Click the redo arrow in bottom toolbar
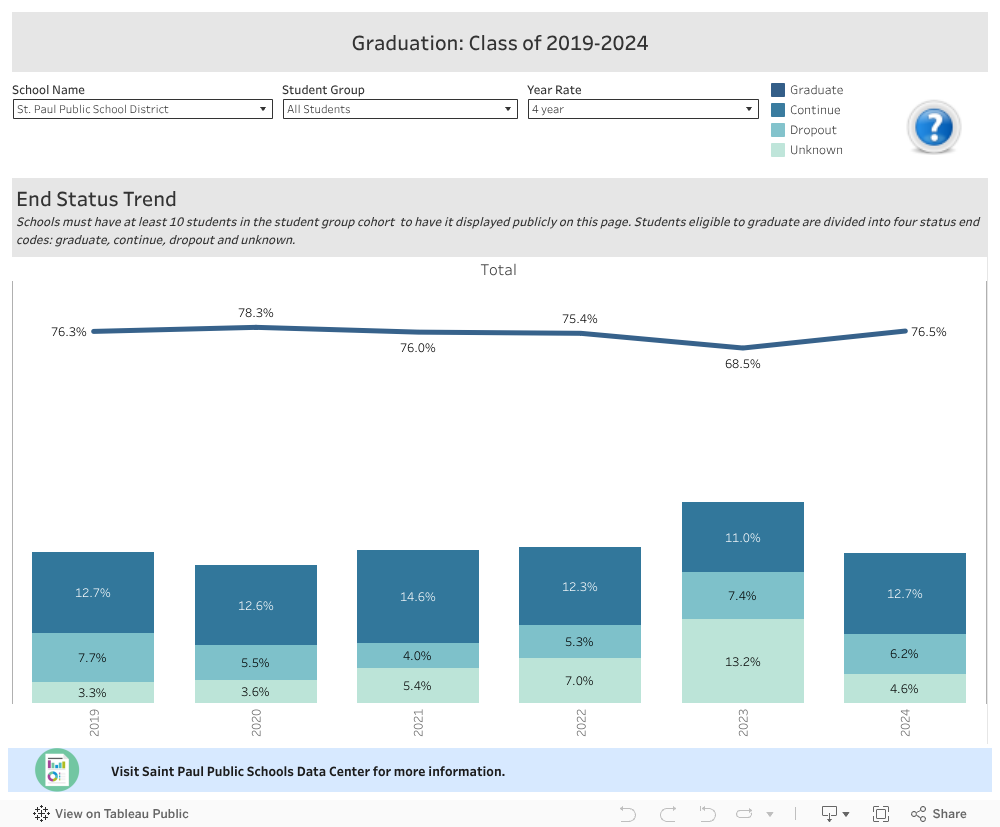This screenshot has height=827, width=1000. pyautogui.click(x=668, y=813)
